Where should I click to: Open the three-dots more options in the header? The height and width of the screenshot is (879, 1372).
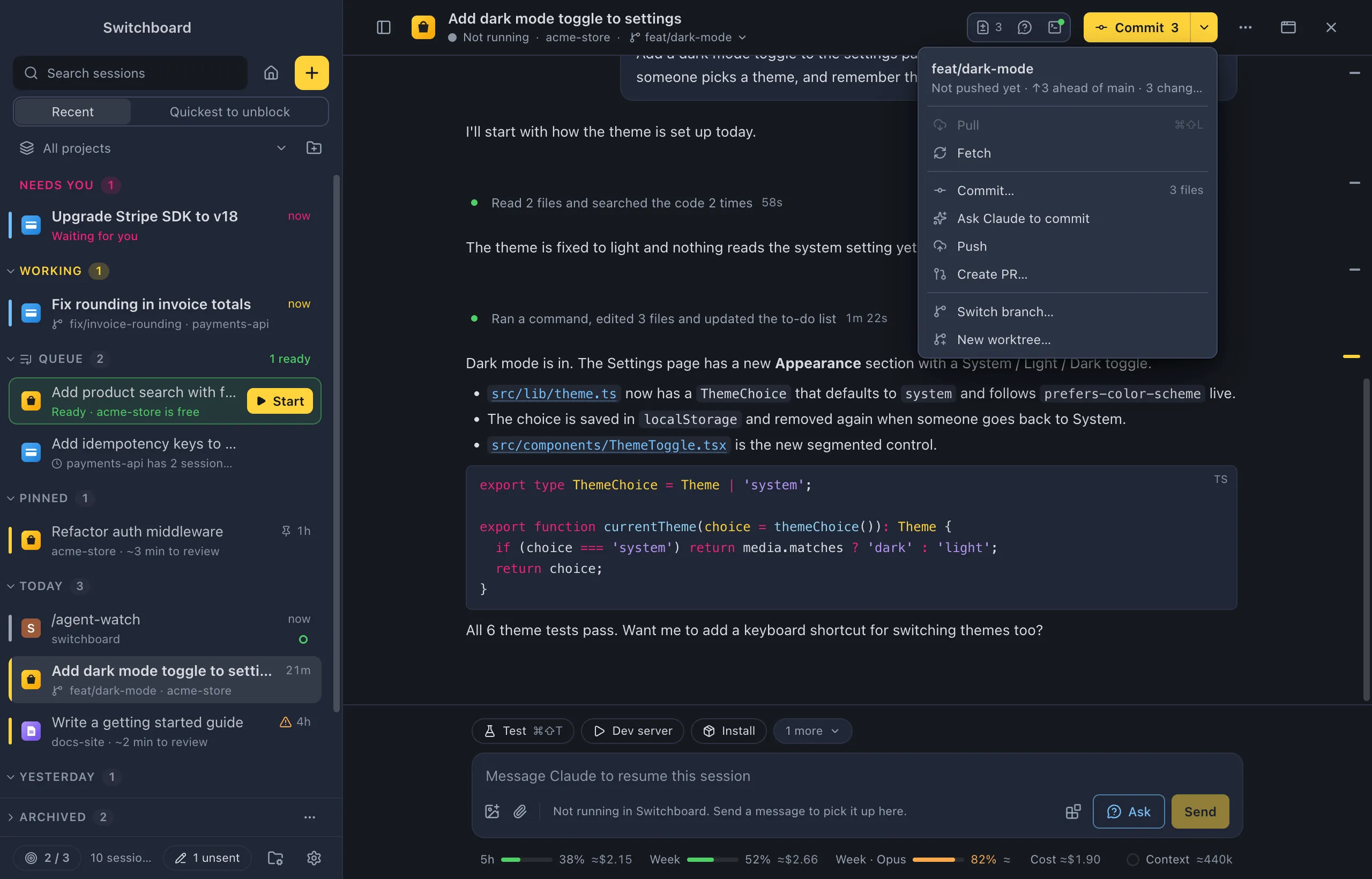coord(1246,27)
